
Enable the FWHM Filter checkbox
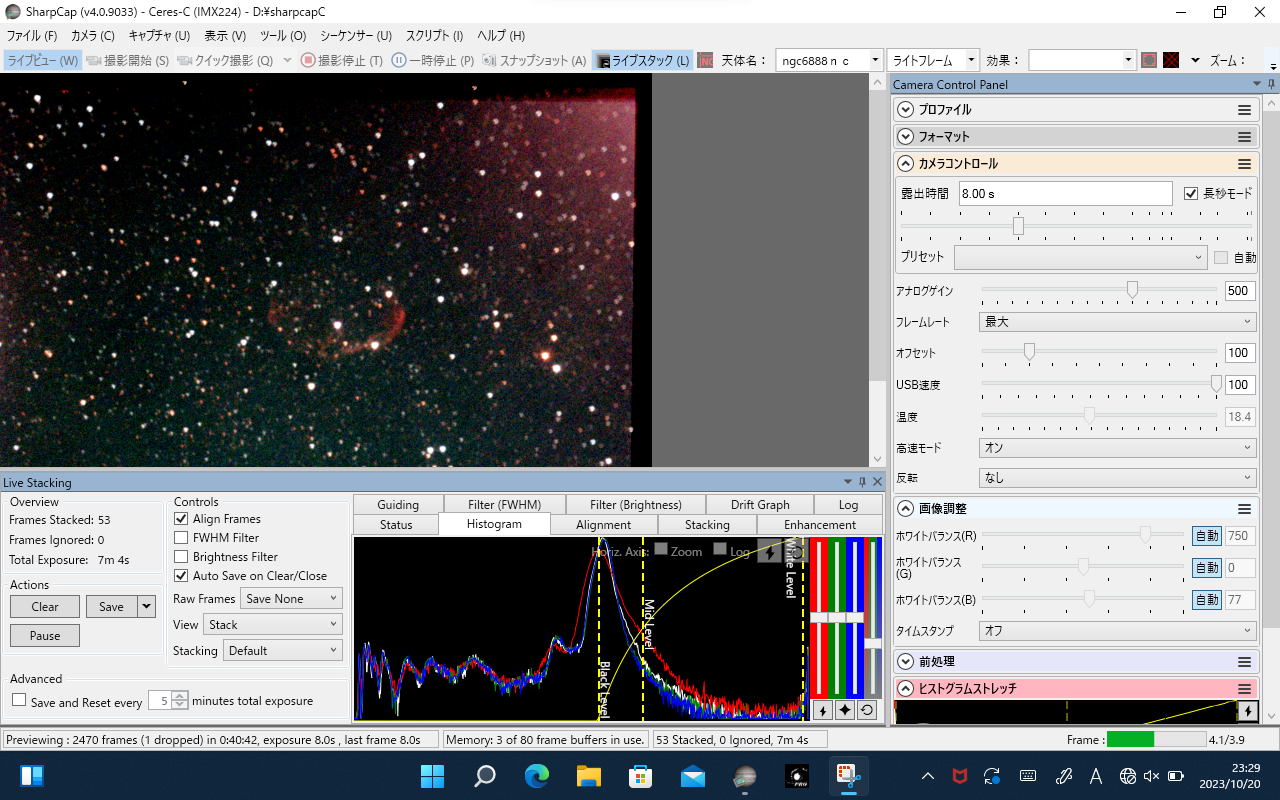tap(181, 538)
